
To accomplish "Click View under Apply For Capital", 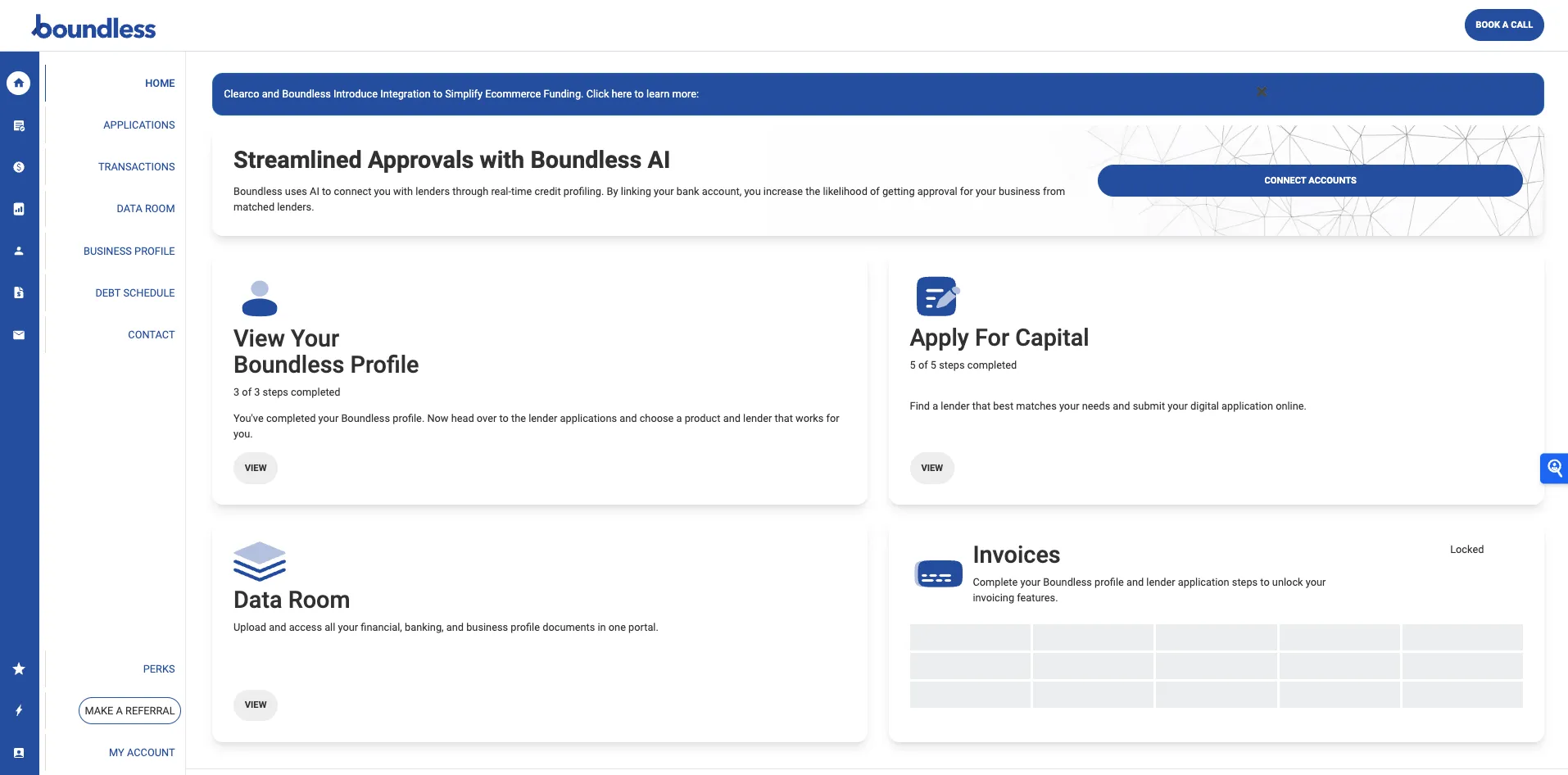I will pos(932,469).
